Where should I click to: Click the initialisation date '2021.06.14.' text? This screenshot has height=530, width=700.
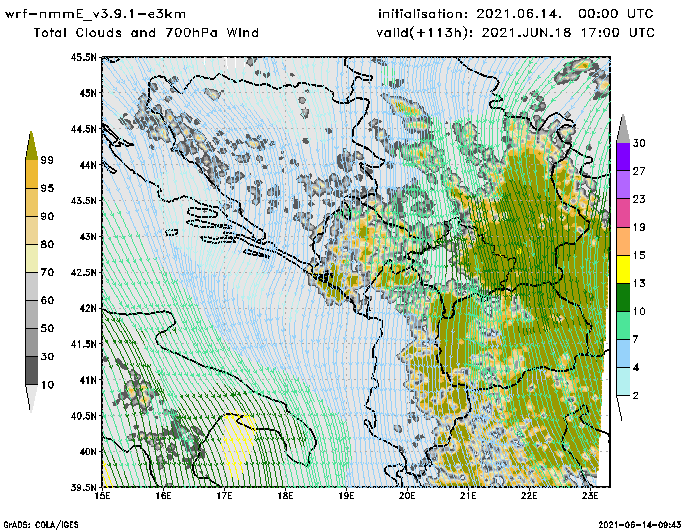point(518,14)
